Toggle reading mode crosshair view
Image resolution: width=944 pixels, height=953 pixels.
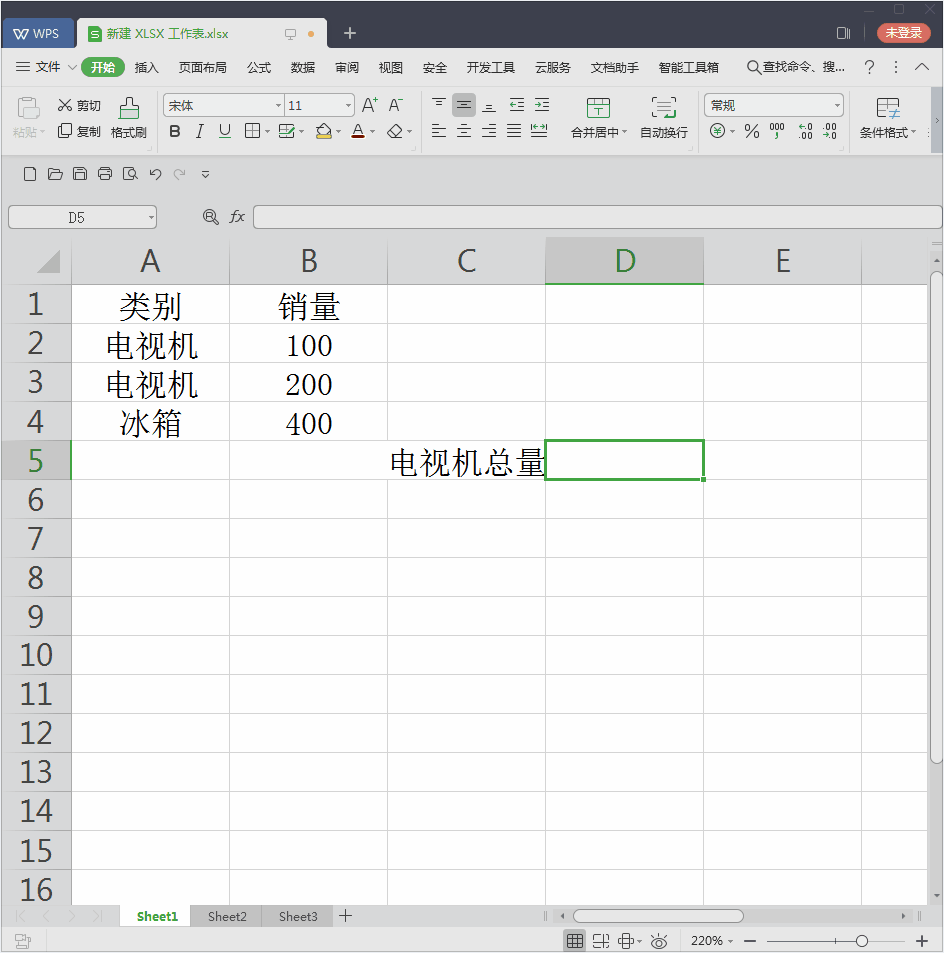point(626,941)
